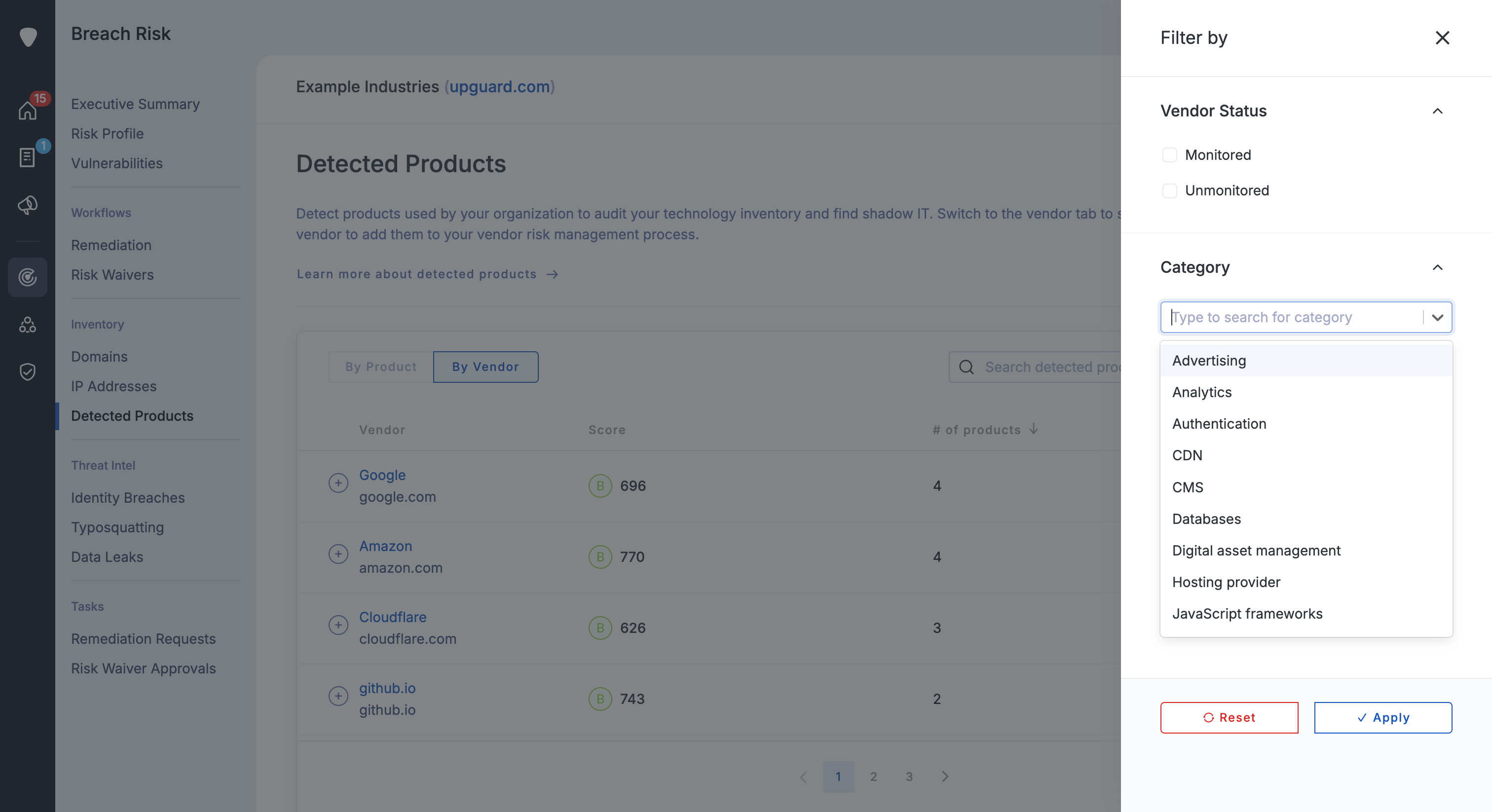Select the Breach Risk radar icon
The height and width of the screenshot is (812, 1492).
pyautogui.click(x=28, y=277)
